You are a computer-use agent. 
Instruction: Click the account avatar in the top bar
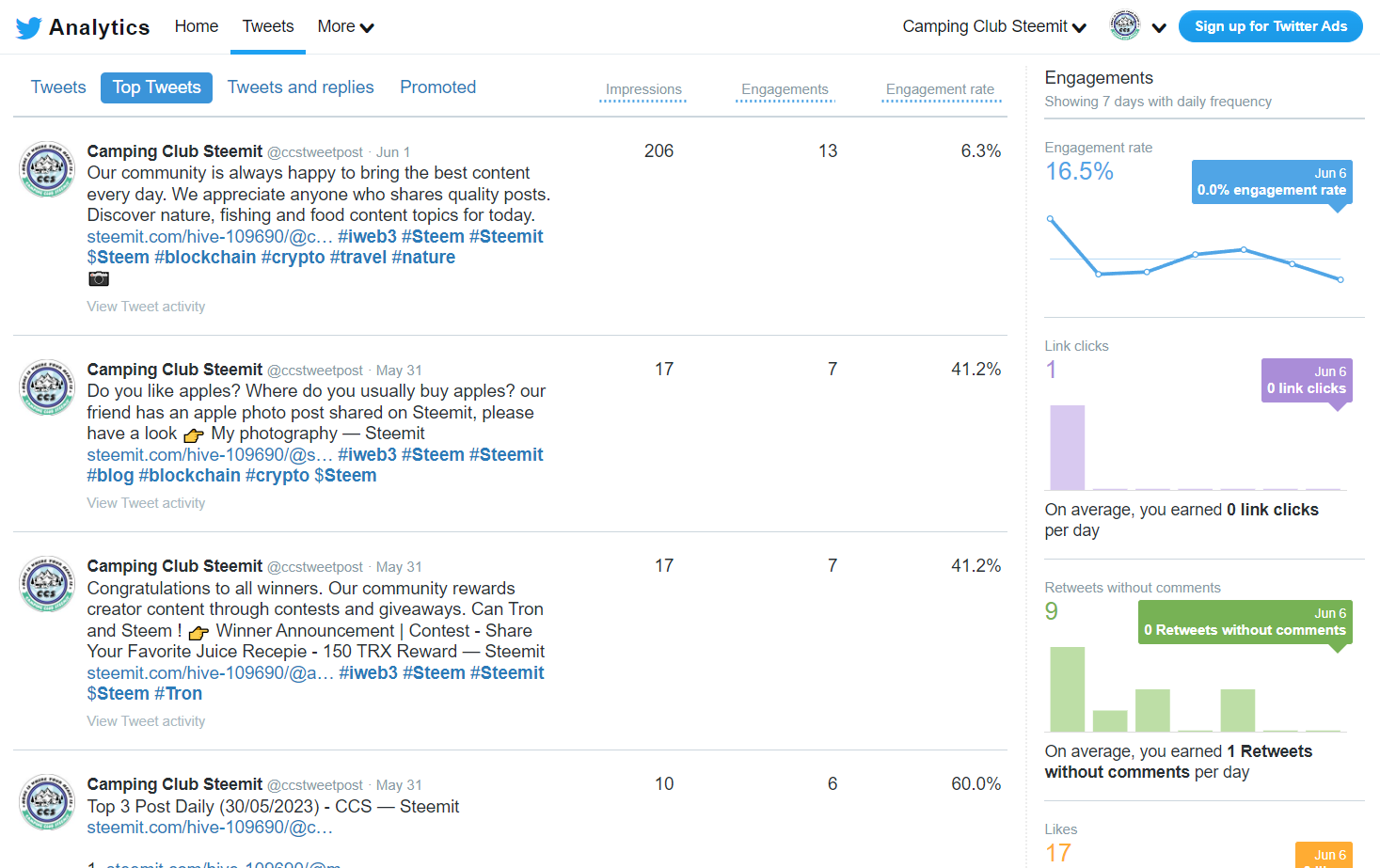(1125, 25)
